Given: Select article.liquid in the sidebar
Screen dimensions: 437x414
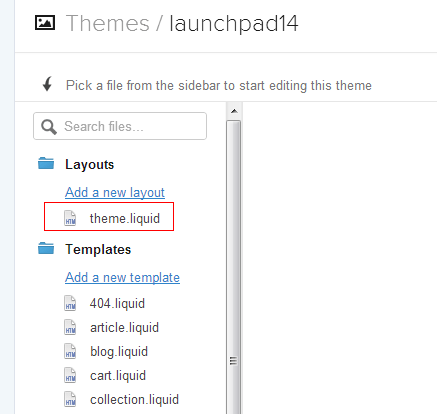Looking at the screenshot, I should coord(124,328).
